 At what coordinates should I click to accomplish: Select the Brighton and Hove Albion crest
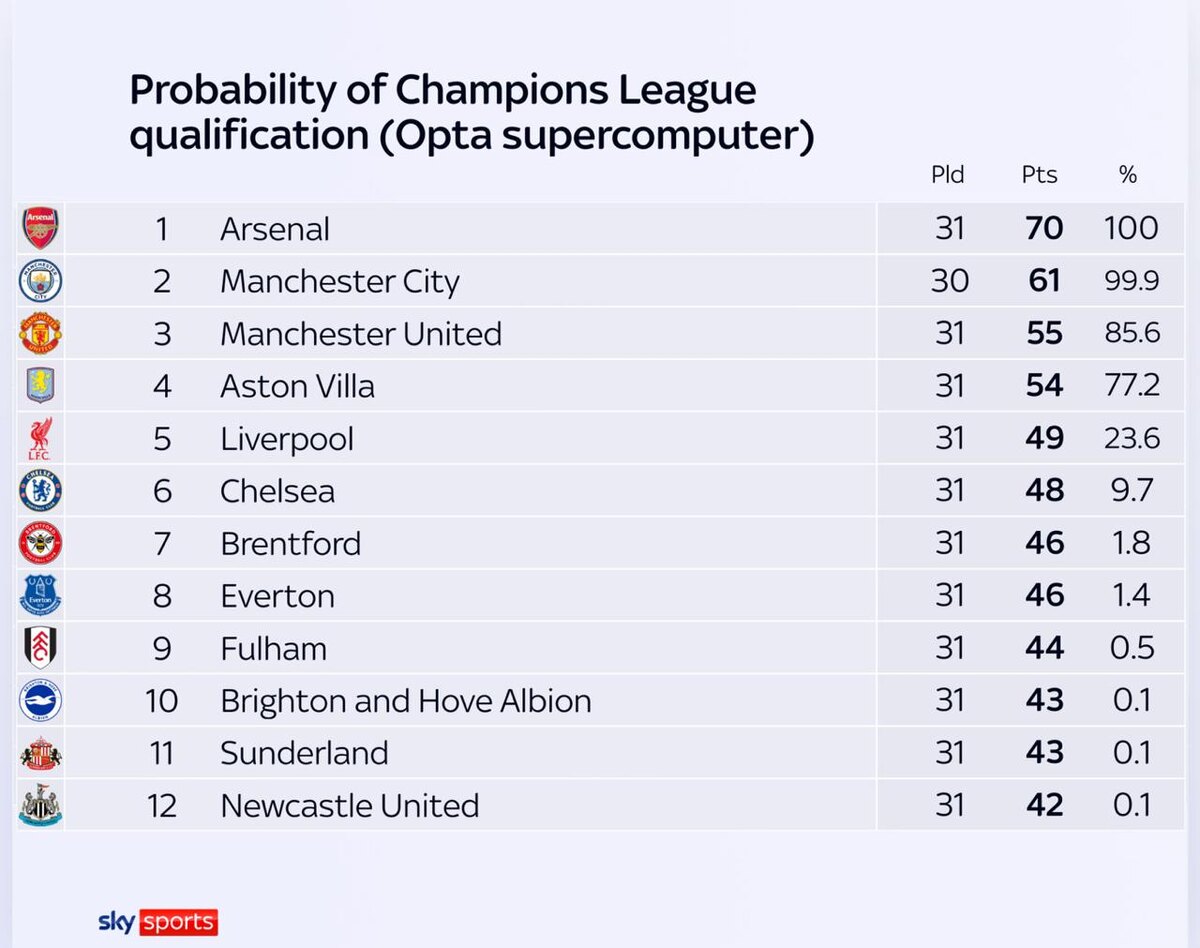(x=41, y=701)
